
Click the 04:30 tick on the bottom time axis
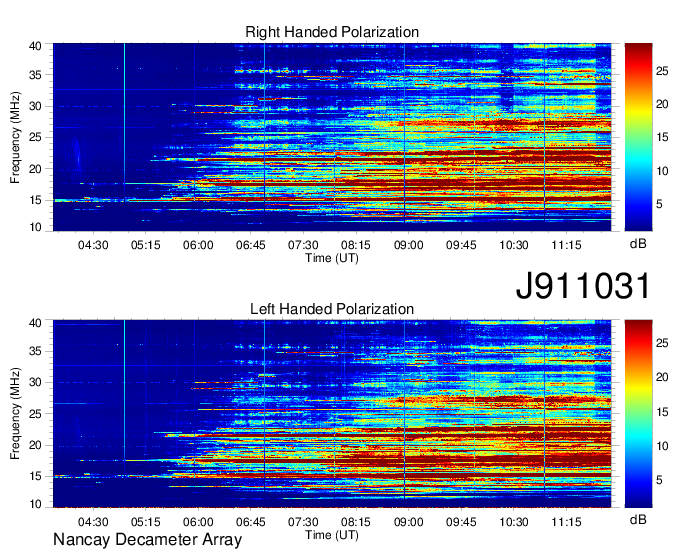pyautogui.click(x=93, y=522)
